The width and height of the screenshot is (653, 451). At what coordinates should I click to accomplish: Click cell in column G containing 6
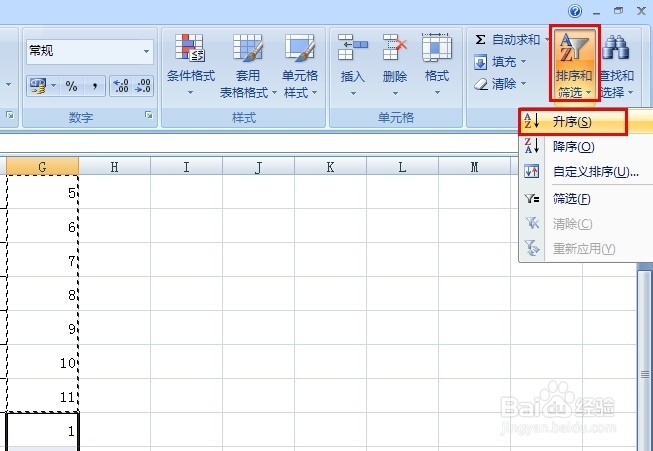[x=42, y=226]
